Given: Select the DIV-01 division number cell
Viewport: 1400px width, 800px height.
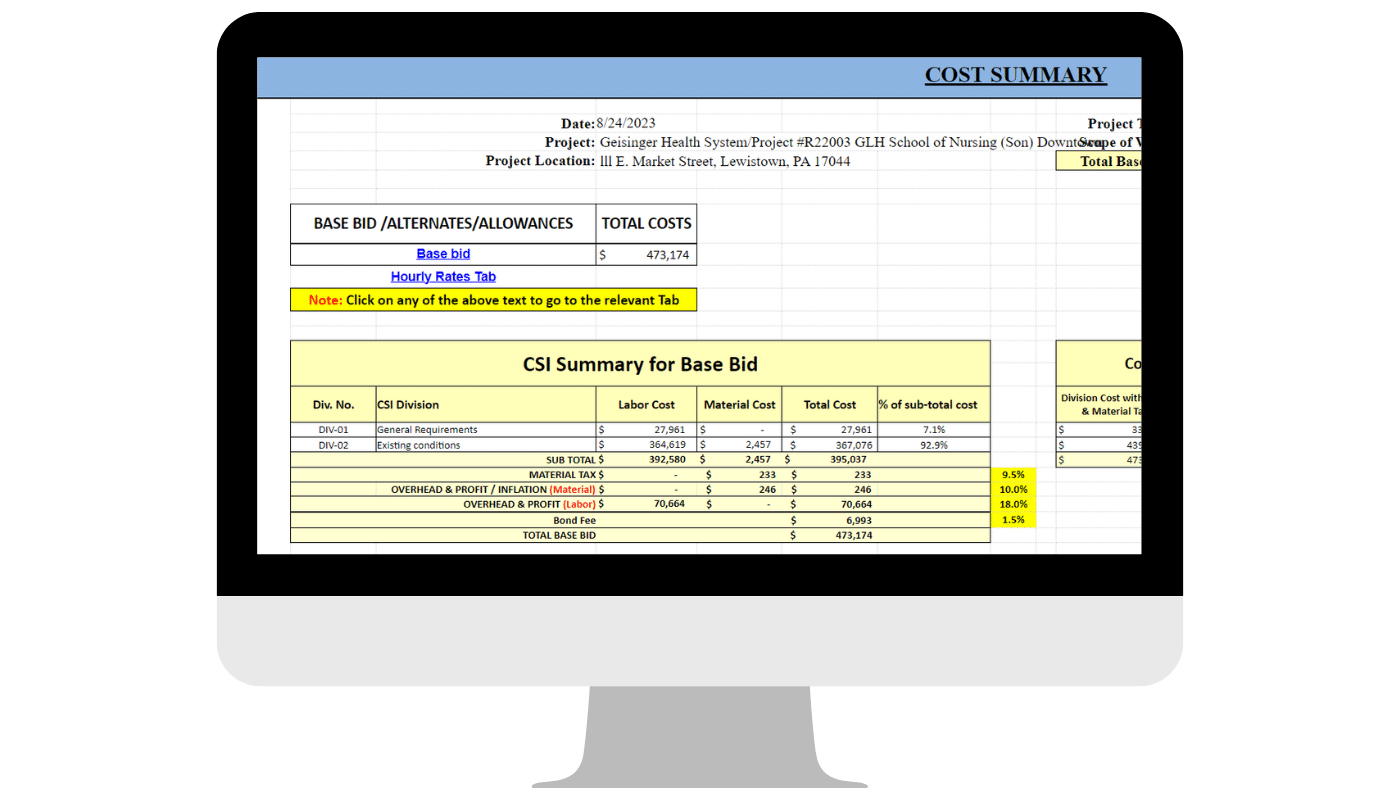Looking at the screenshot, I should 333,430.
